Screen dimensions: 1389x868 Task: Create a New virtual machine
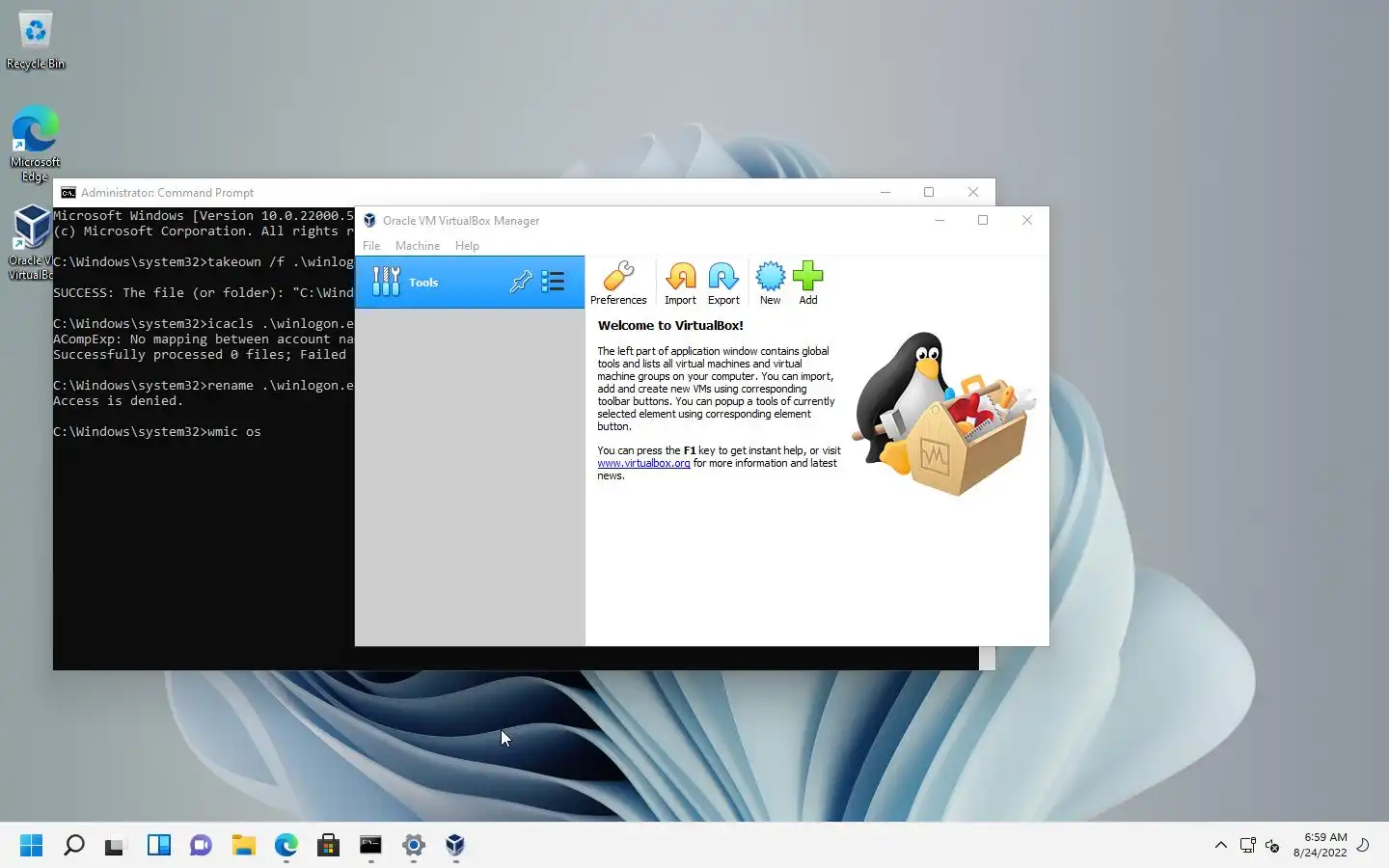770,283
